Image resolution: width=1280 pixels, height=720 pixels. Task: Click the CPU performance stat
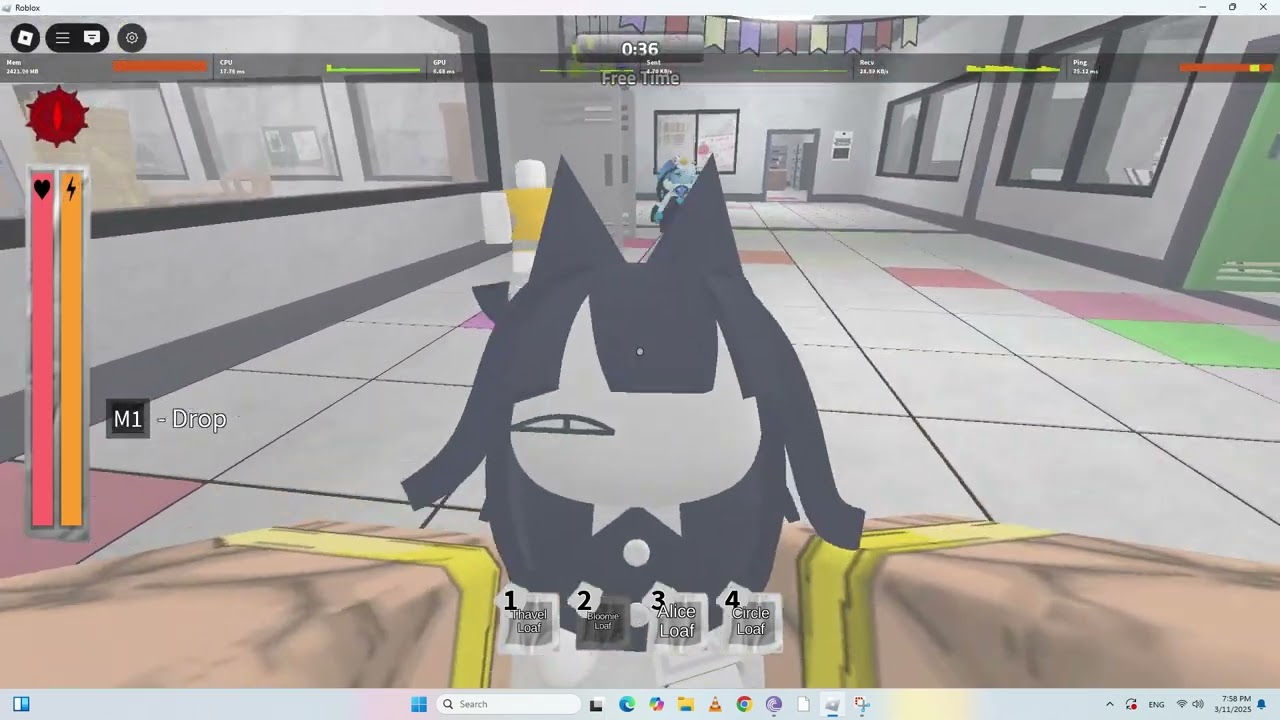click(320, 66)
